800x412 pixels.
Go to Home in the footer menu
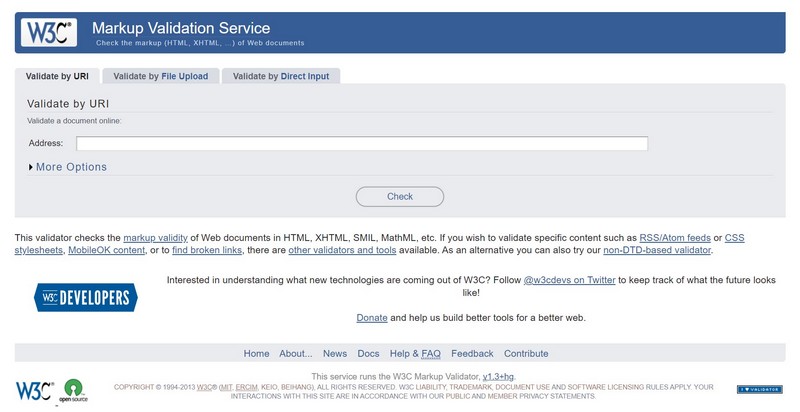(x=256, y=354)
